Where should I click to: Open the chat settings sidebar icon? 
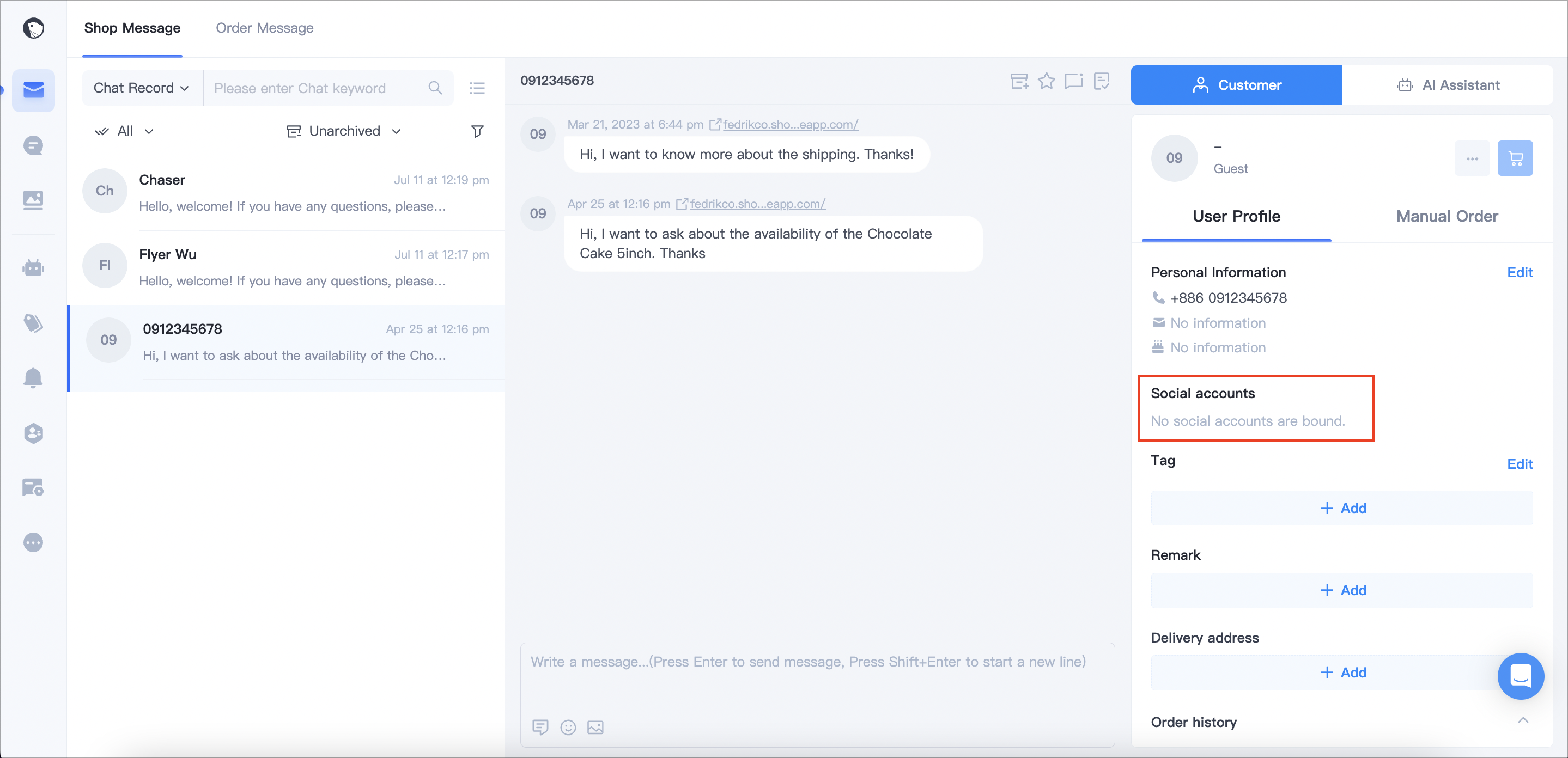33,487
